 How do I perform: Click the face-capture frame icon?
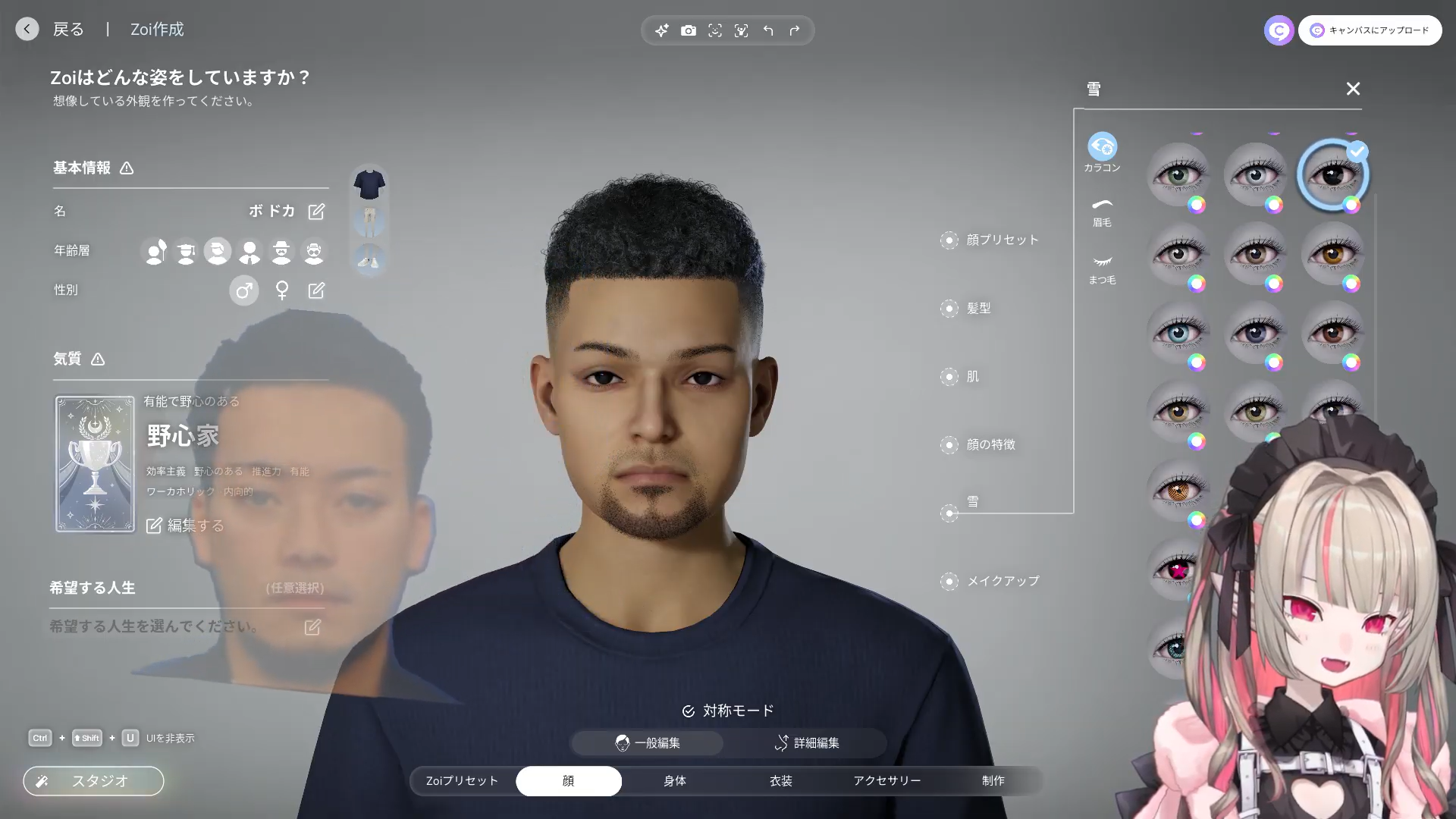715,30
